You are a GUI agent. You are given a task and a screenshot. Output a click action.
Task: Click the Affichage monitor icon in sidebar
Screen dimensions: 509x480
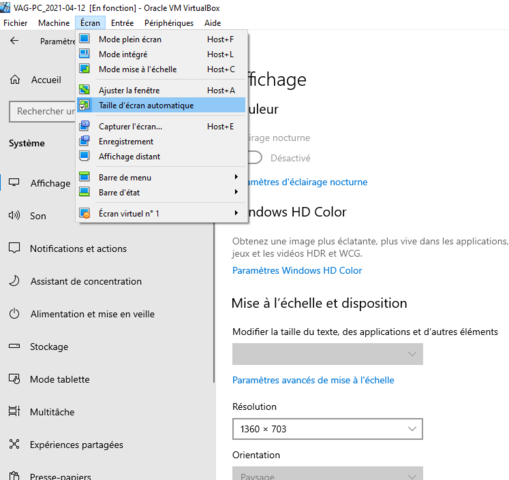[x=14, y=182]
